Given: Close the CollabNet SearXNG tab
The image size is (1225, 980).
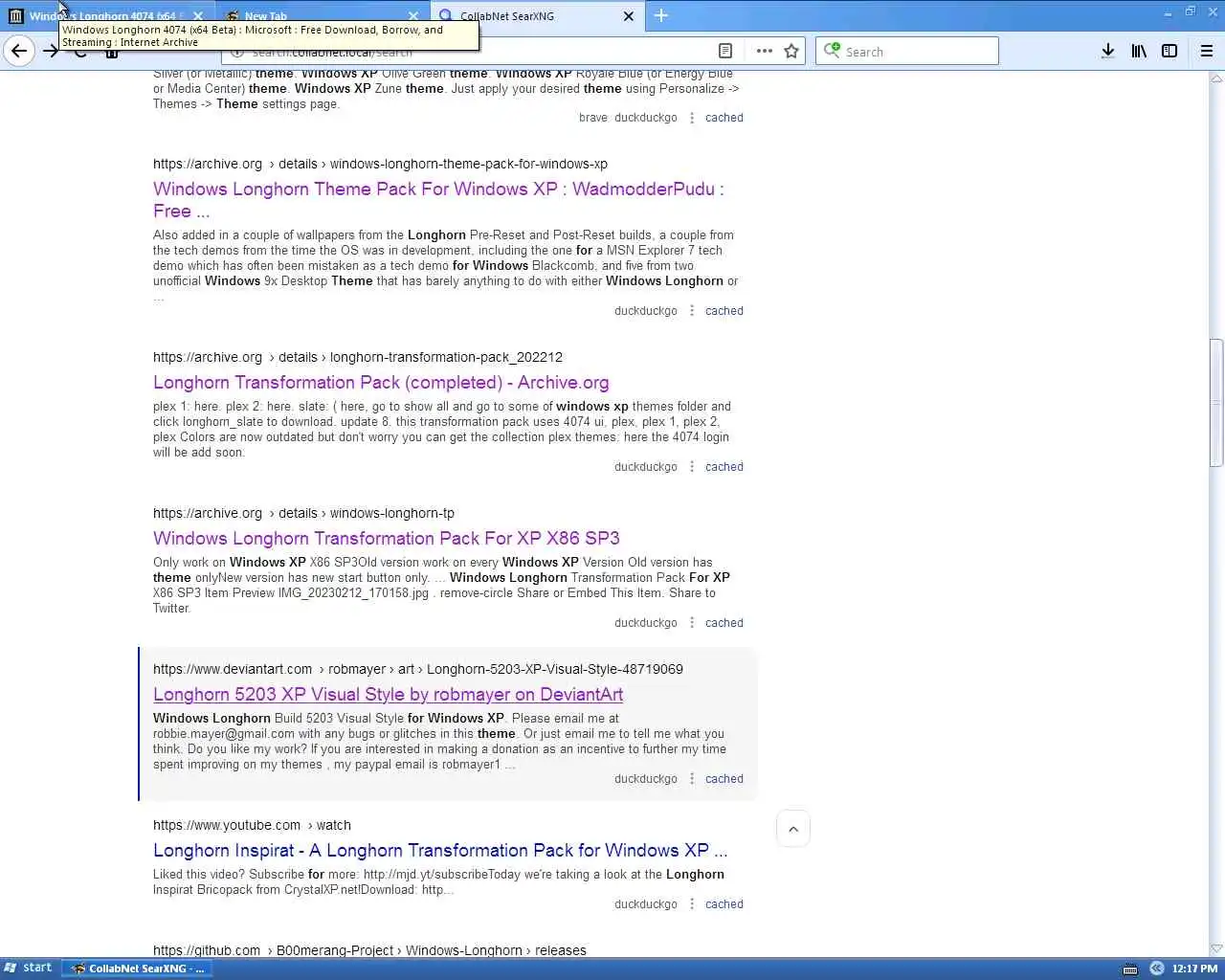Looking at the screenshot, I should click(629, 15).
